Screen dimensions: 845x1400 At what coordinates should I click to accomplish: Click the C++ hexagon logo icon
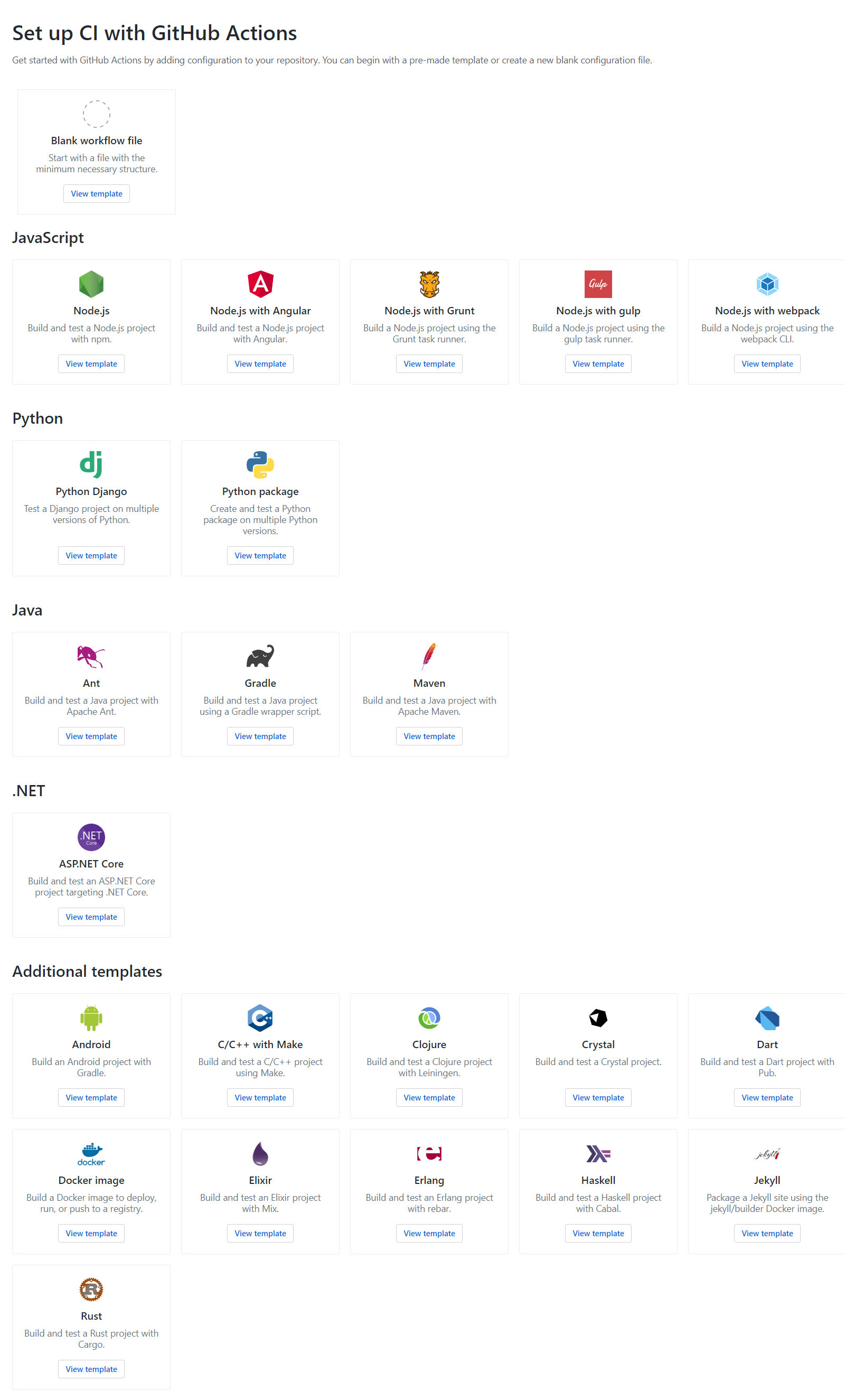261,1018
